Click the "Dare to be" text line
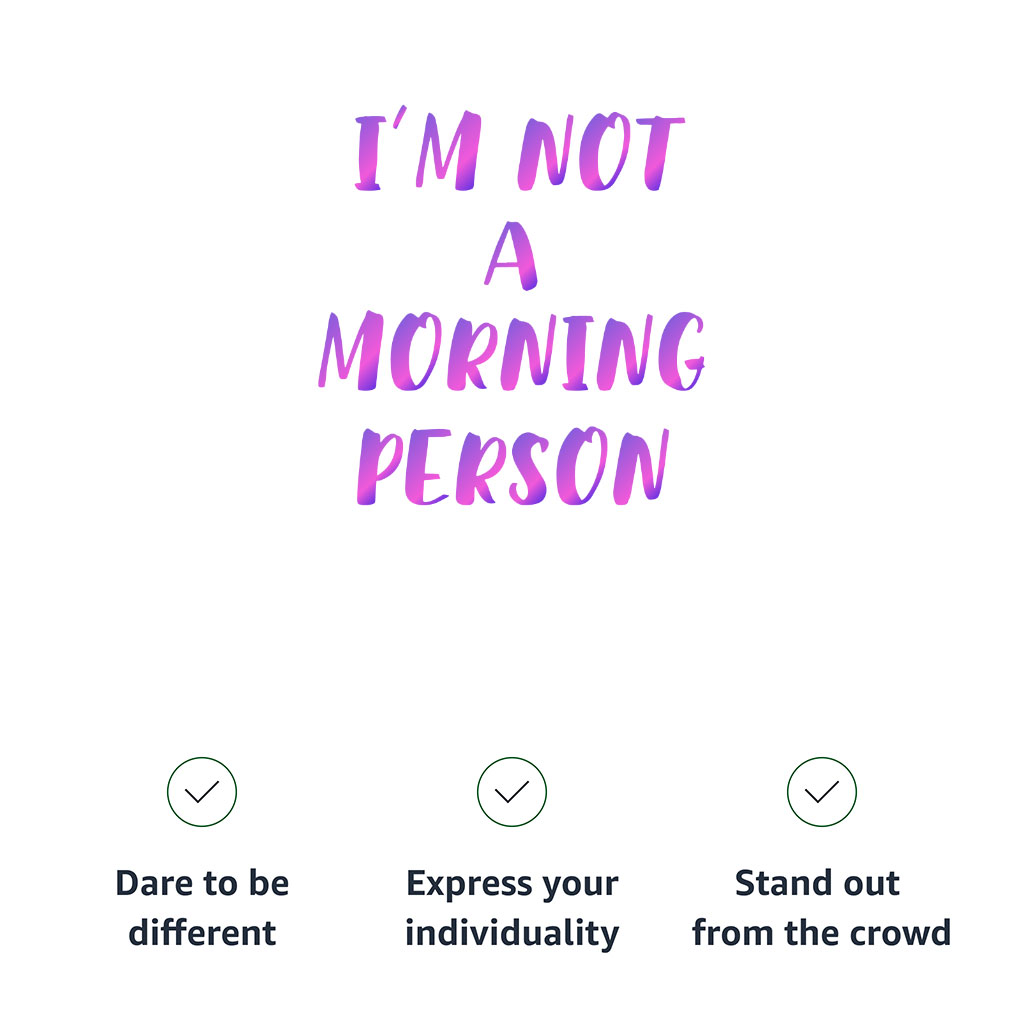The width and height of the screenshot is (1024, 1024). point(202,884)
